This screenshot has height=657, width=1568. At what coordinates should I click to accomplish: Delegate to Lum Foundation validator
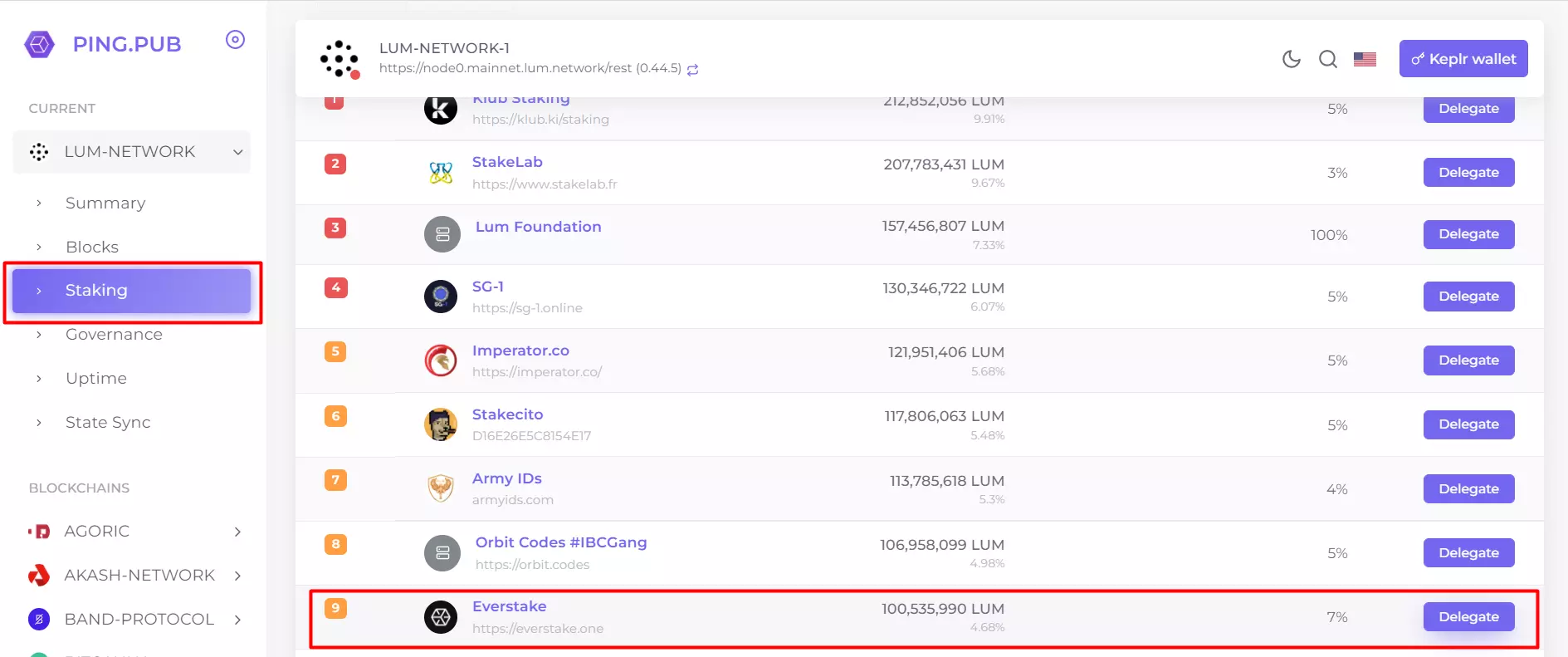(x=1468, y=234)
